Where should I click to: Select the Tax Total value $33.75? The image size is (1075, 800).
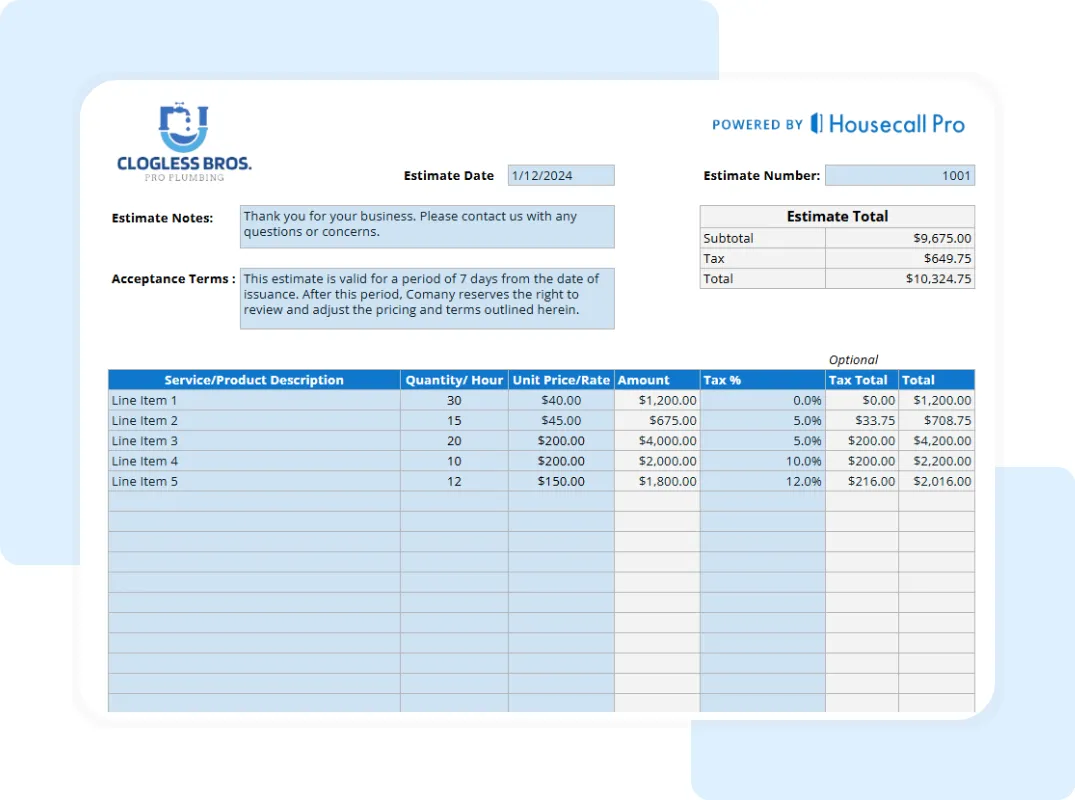pos(875,420)
